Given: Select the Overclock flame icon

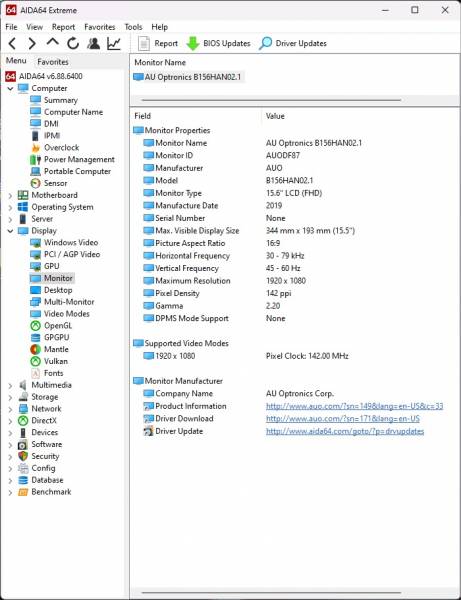Looking at the screenshot, I should (x=36, y=148).
